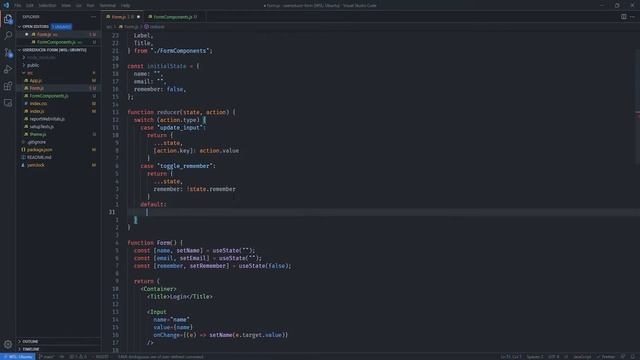Screen dimensions: 640x360
Task: Open the Selection menu
Action: coord(47,6)
